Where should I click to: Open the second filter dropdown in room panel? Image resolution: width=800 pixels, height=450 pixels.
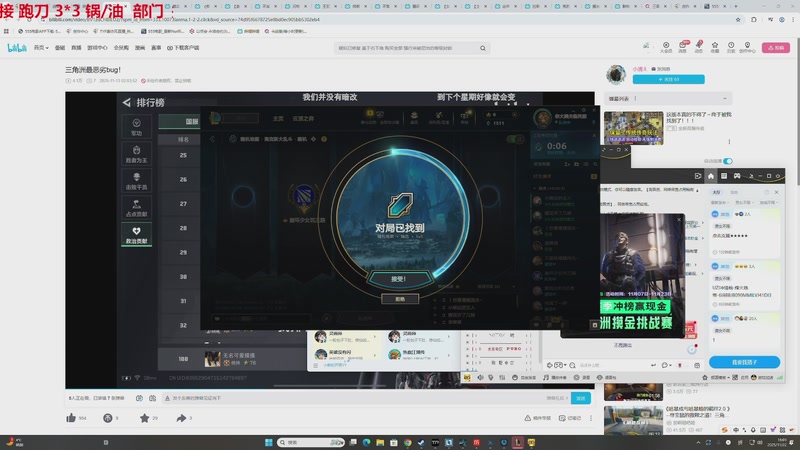point(745,203)
